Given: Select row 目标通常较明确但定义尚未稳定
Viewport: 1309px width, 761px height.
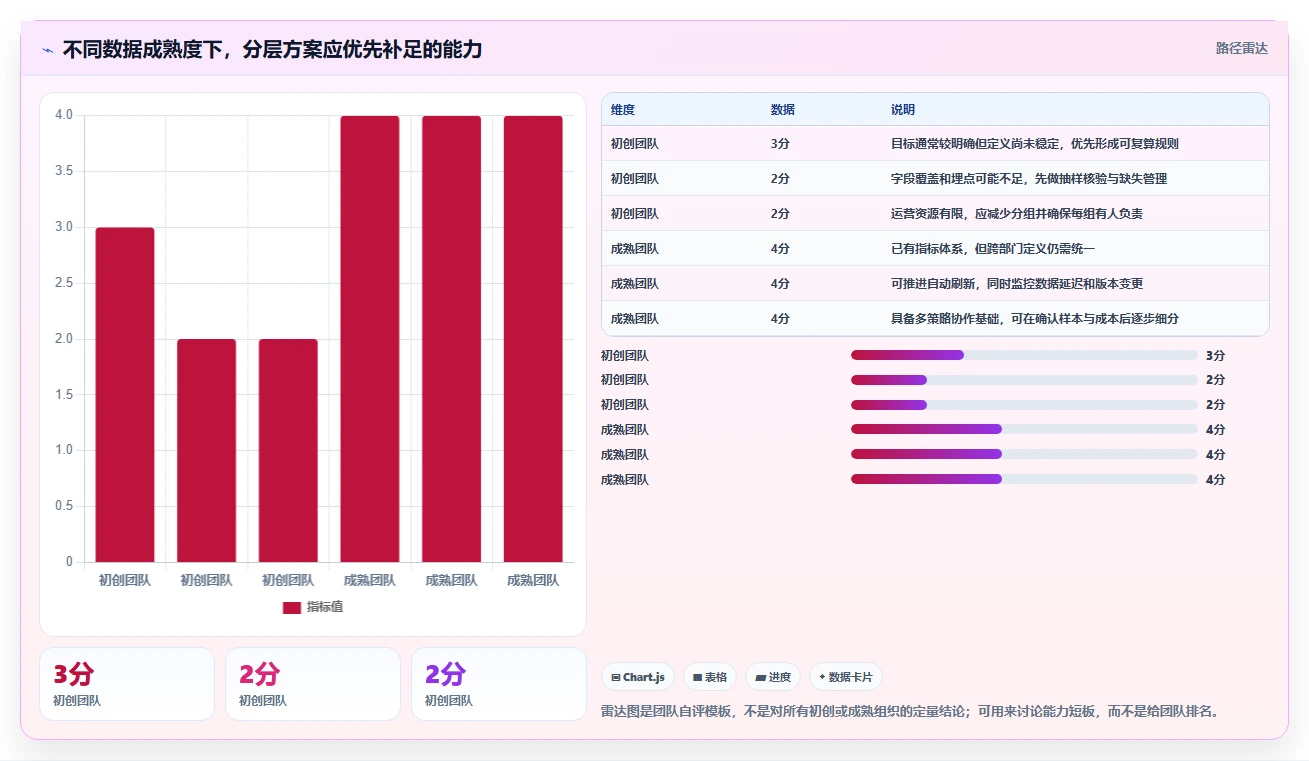Looking at the screenshot, I should click(x=935, y=143).
